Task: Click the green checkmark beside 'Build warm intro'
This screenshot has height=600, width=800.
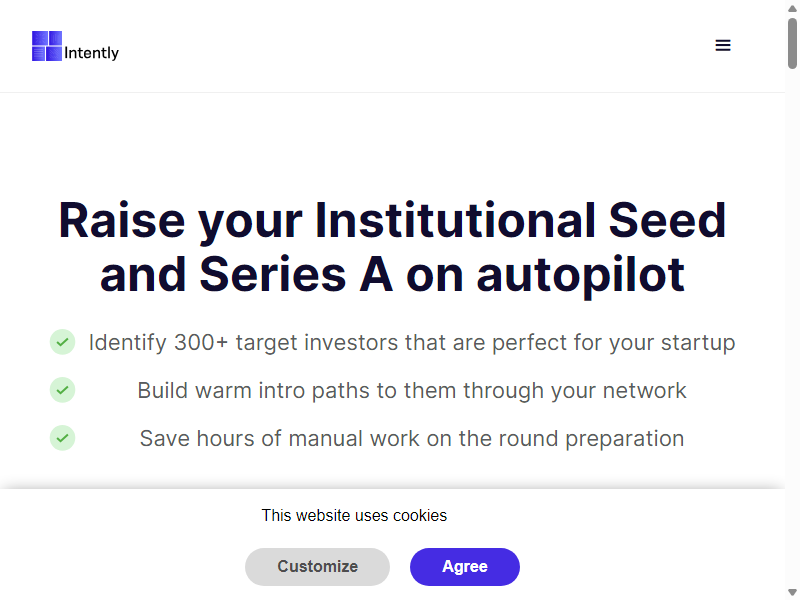Action: (62, 390)
